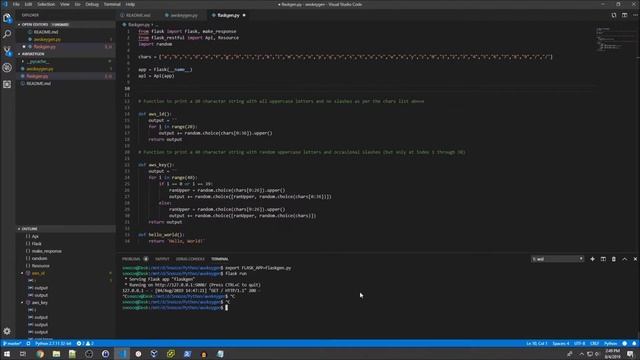
Task: Close the terminal panel
Action: click(635, 259)
